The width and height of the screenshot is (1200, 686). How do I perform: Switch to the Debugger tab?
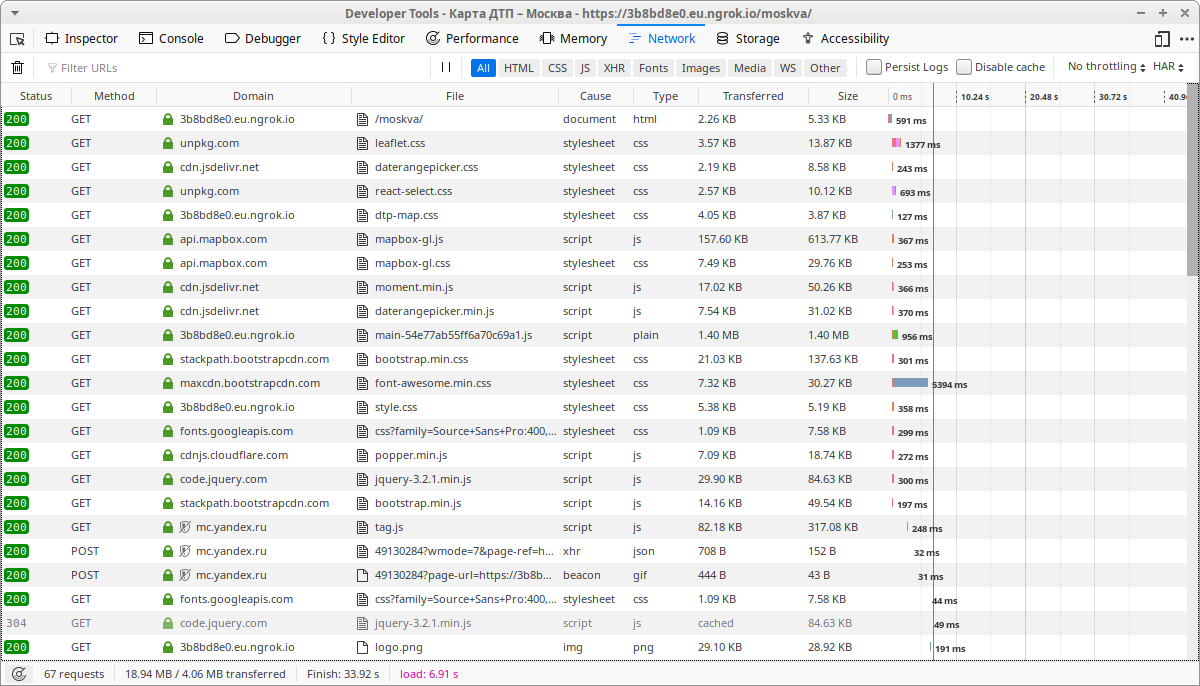pos(263,39)
